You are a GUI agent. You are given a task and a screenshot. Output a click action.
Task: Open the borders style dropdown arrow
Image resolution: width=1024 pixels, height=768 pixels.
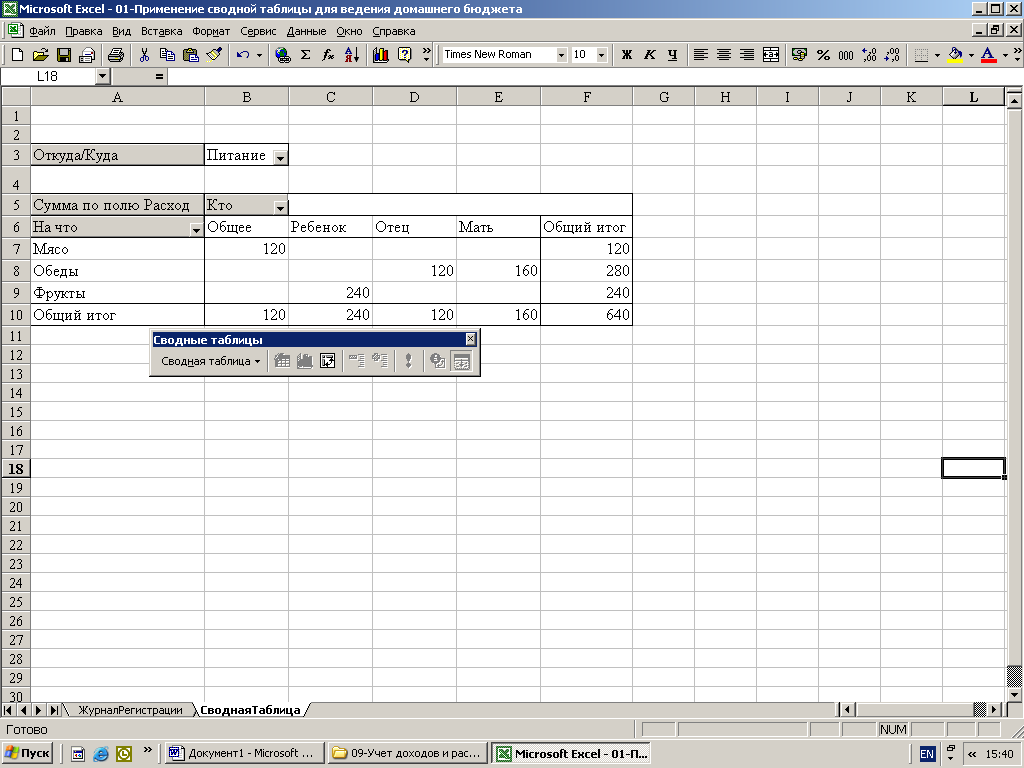[937, 55]
